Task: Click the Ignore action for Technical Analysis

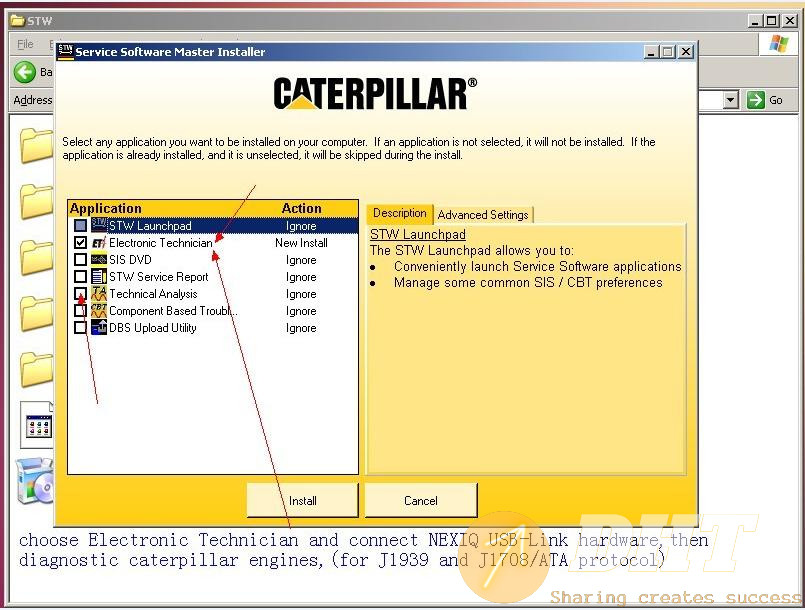Action: click(x=301, y=294)
